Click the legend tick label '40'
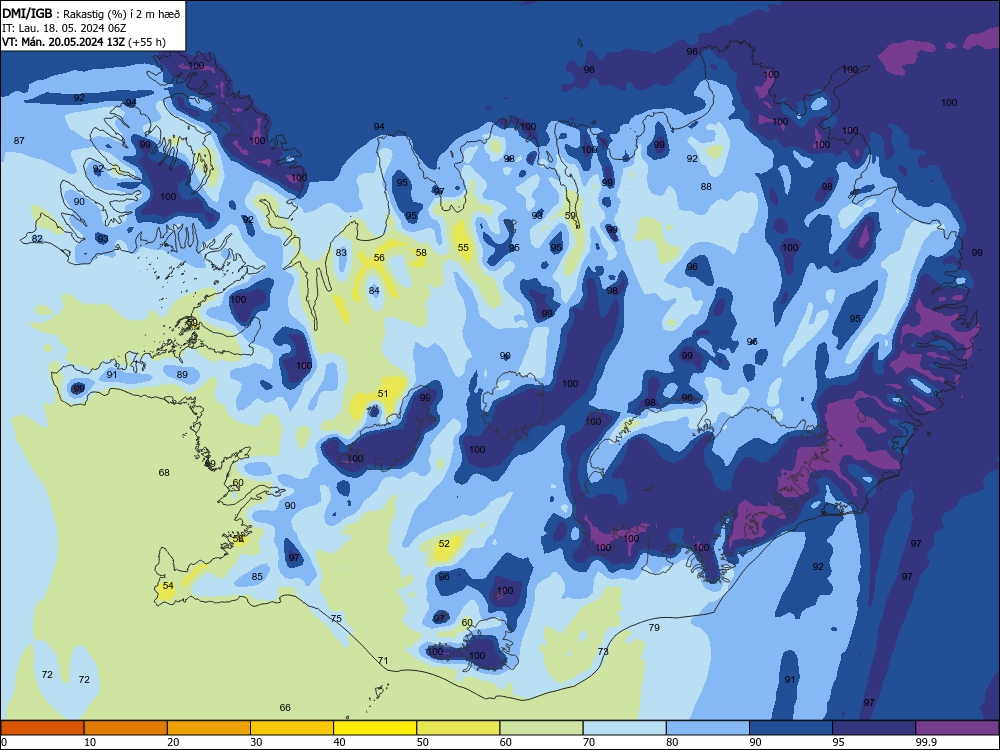This screenshot has height=750, width=1000. click(339, 742)
